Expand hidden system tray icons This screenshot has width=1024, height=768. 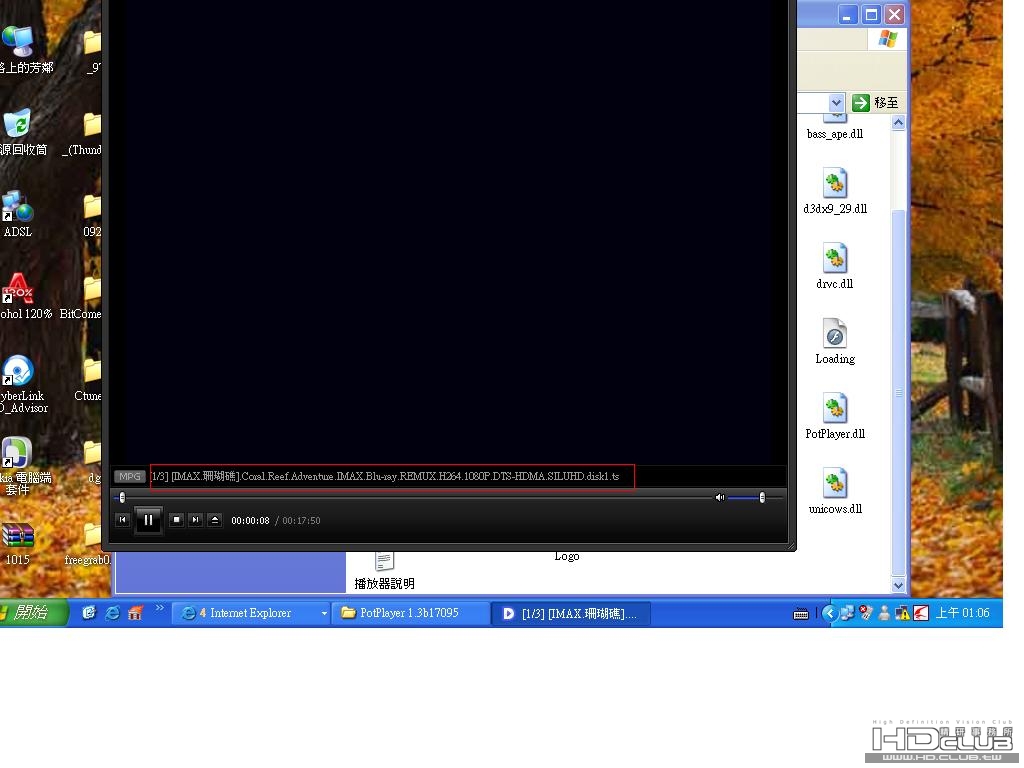pyautogui.click(x=829, y=613)
